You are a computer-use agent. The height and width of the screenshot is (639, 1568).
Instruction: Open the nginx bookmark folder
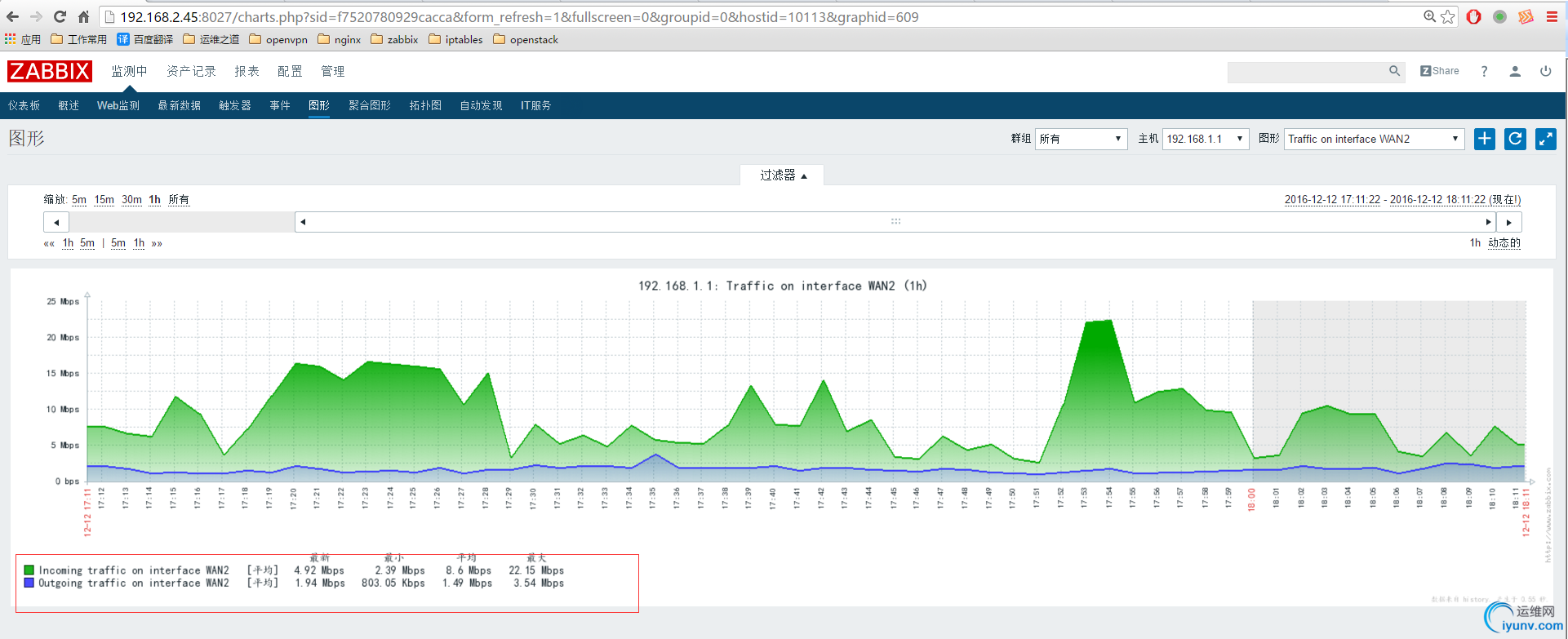[339, 39]
